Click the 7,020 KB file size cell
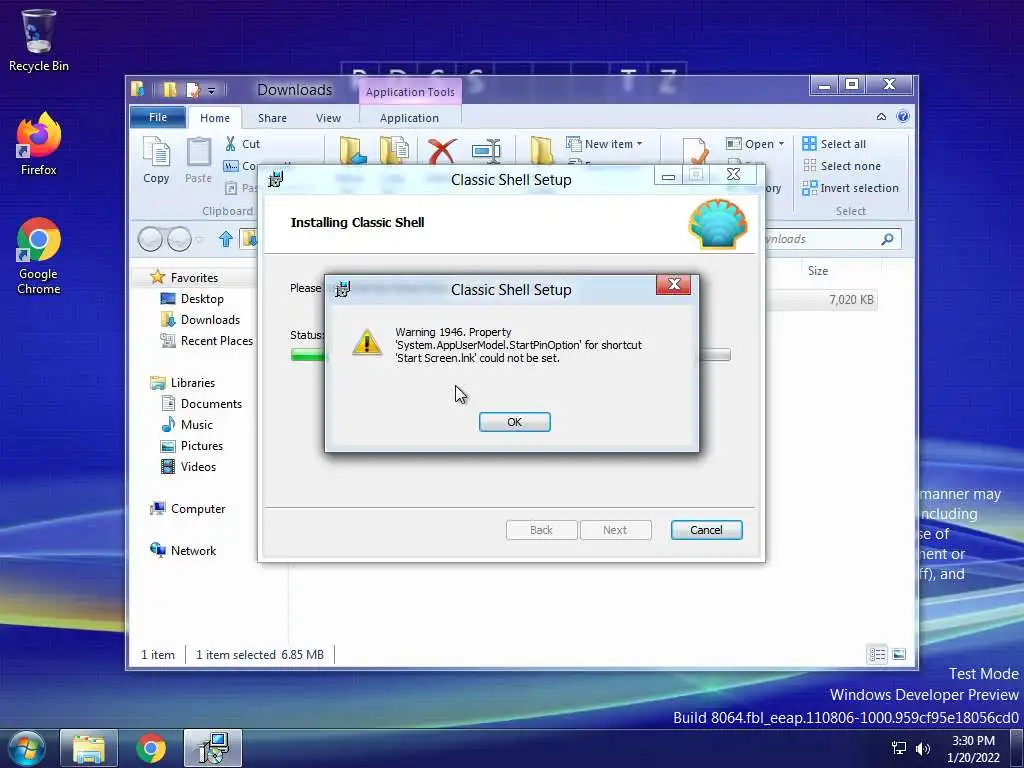This screenshot has width=1024, height=768. [x=851, y=300]
